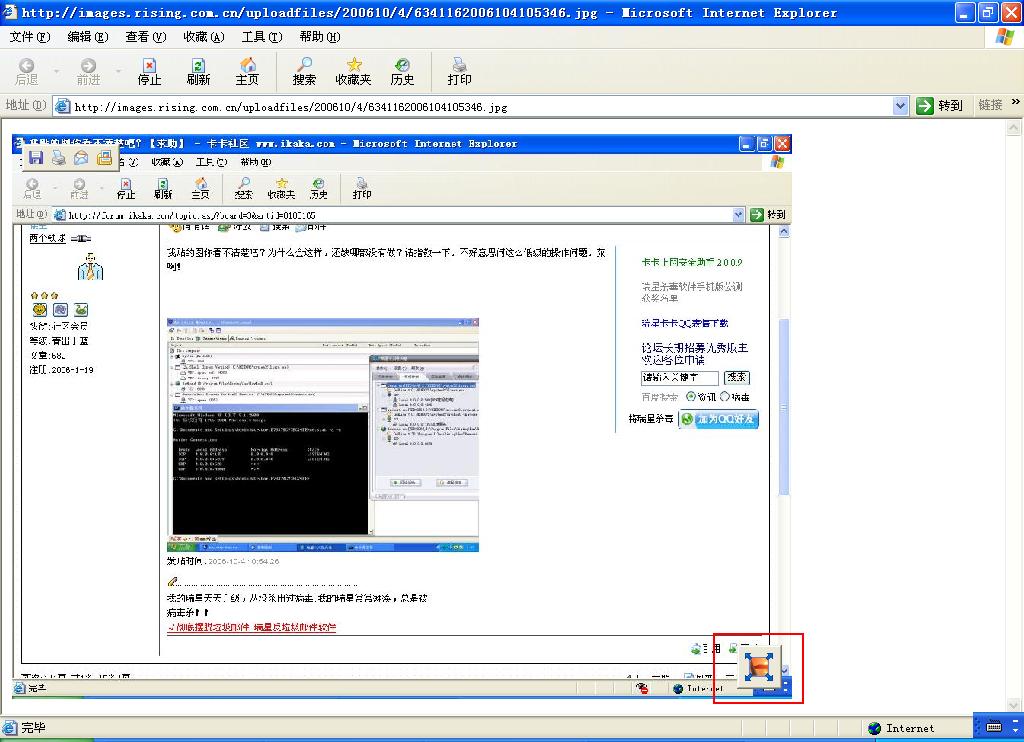Click the 链接 links toolbar label

990,105
